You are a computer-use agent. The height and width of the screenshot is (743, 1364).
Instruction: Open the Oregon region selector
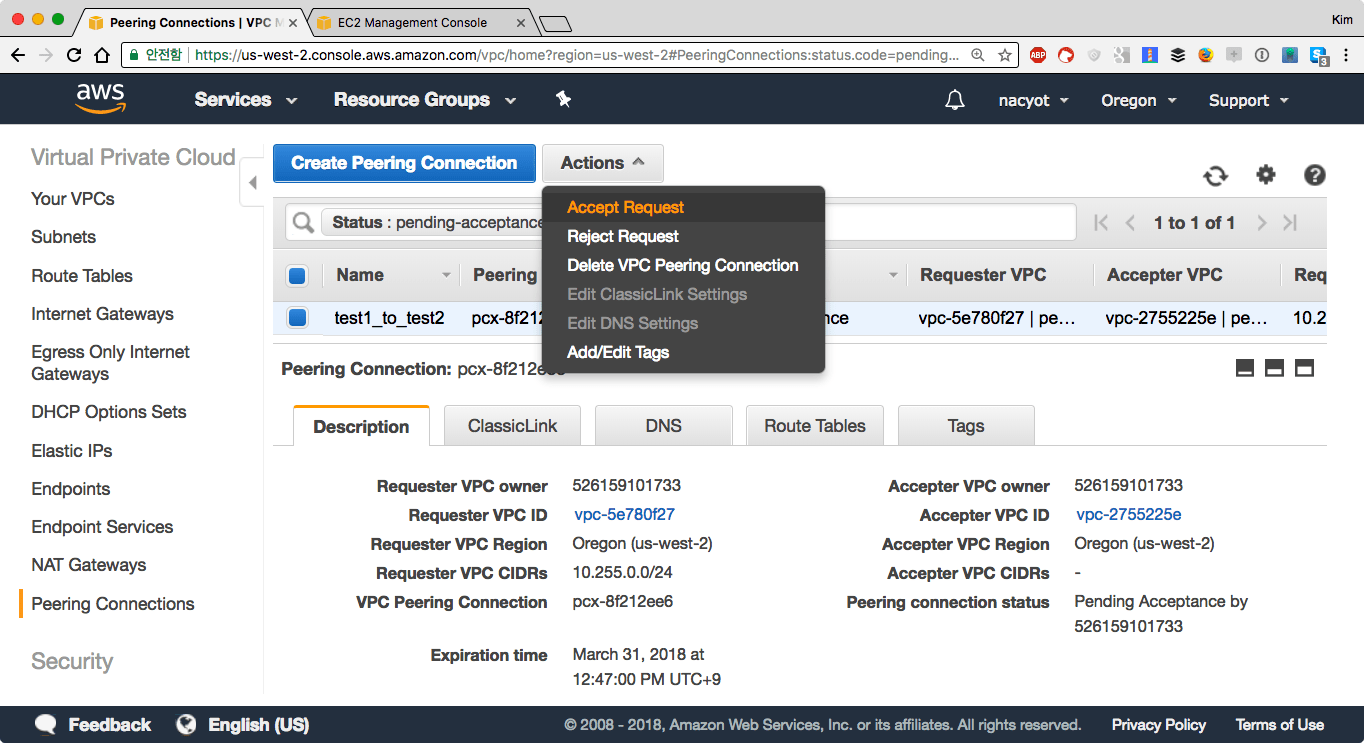tap(1138, 100)
